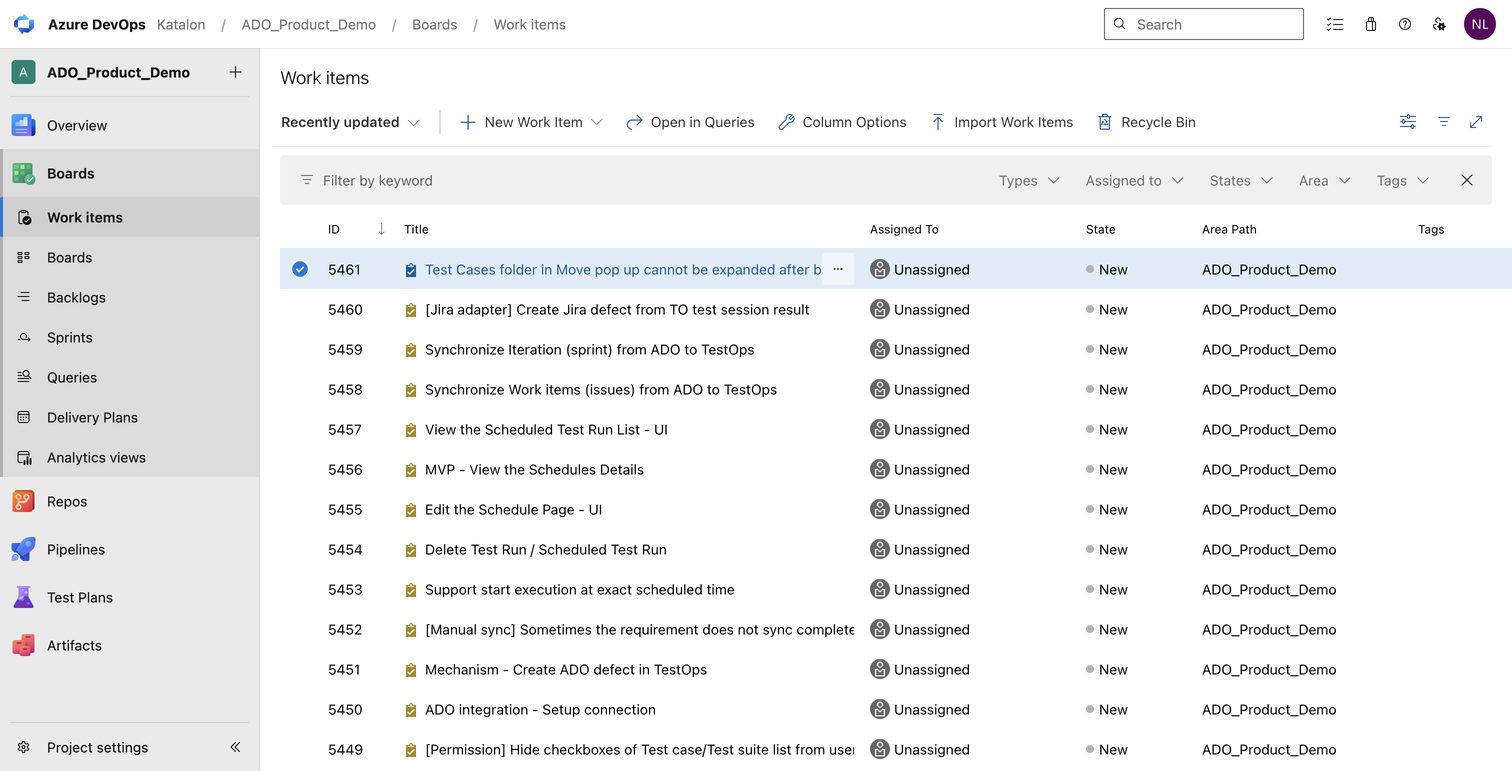This screenshot has height=771, width=1512.
Task: Click Open in Queries button
Action: point(690,121)
